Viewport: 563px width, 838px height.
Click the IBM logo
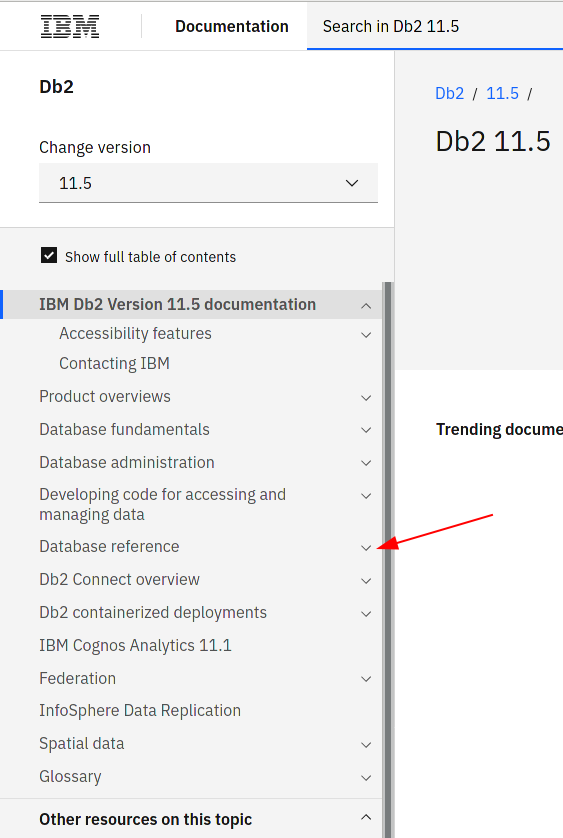pos(70,26)
